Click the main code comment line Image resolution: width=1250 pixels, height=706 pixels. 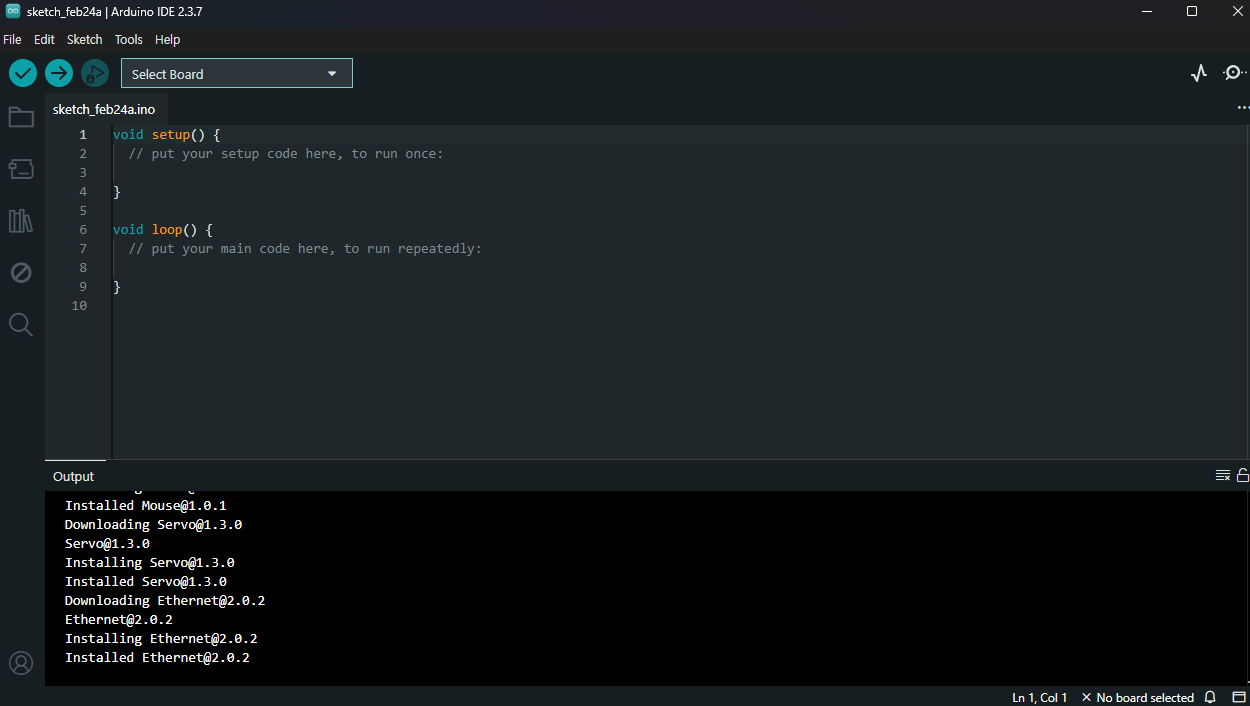[x=305, y=248]
